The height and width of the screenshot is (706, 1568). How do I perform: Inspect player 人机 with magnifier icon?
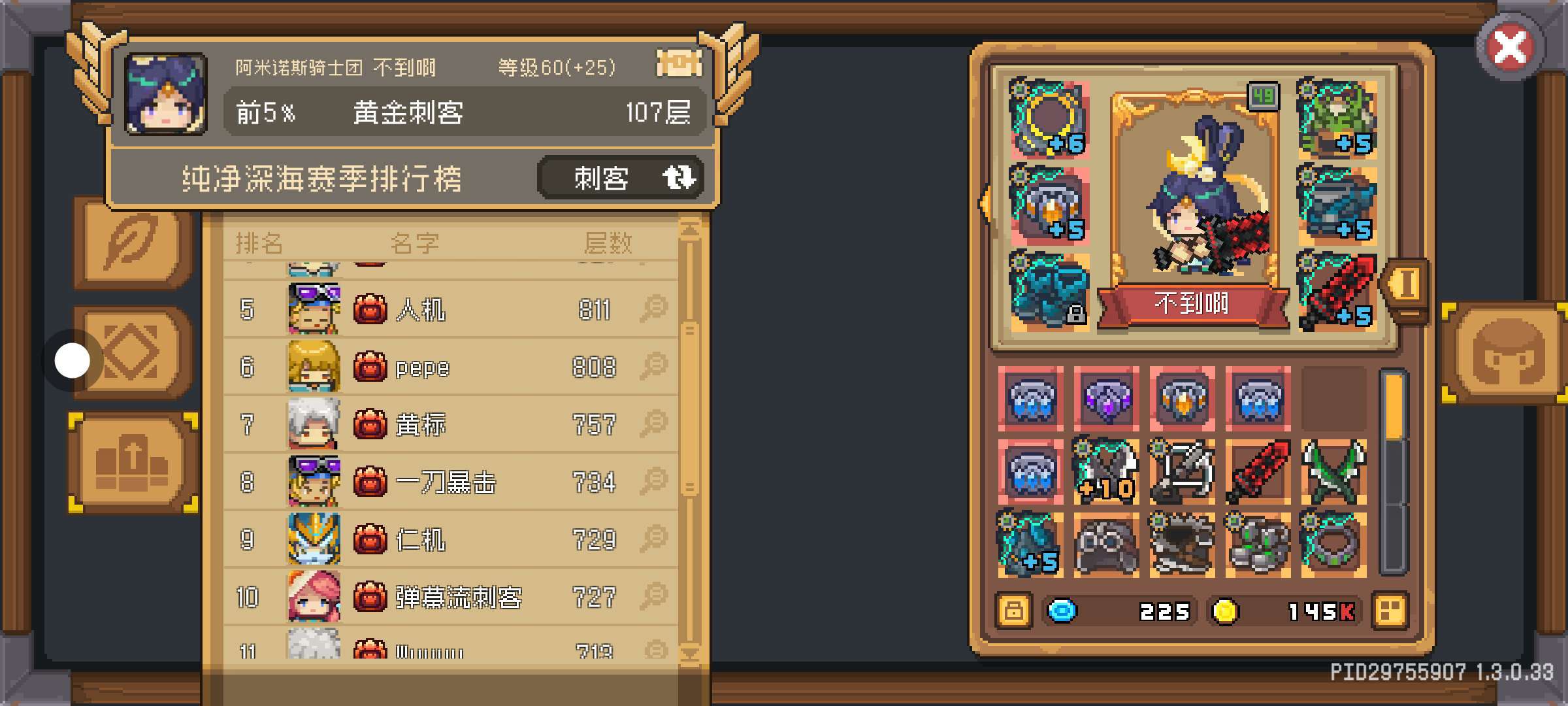(x=653, y=309)
